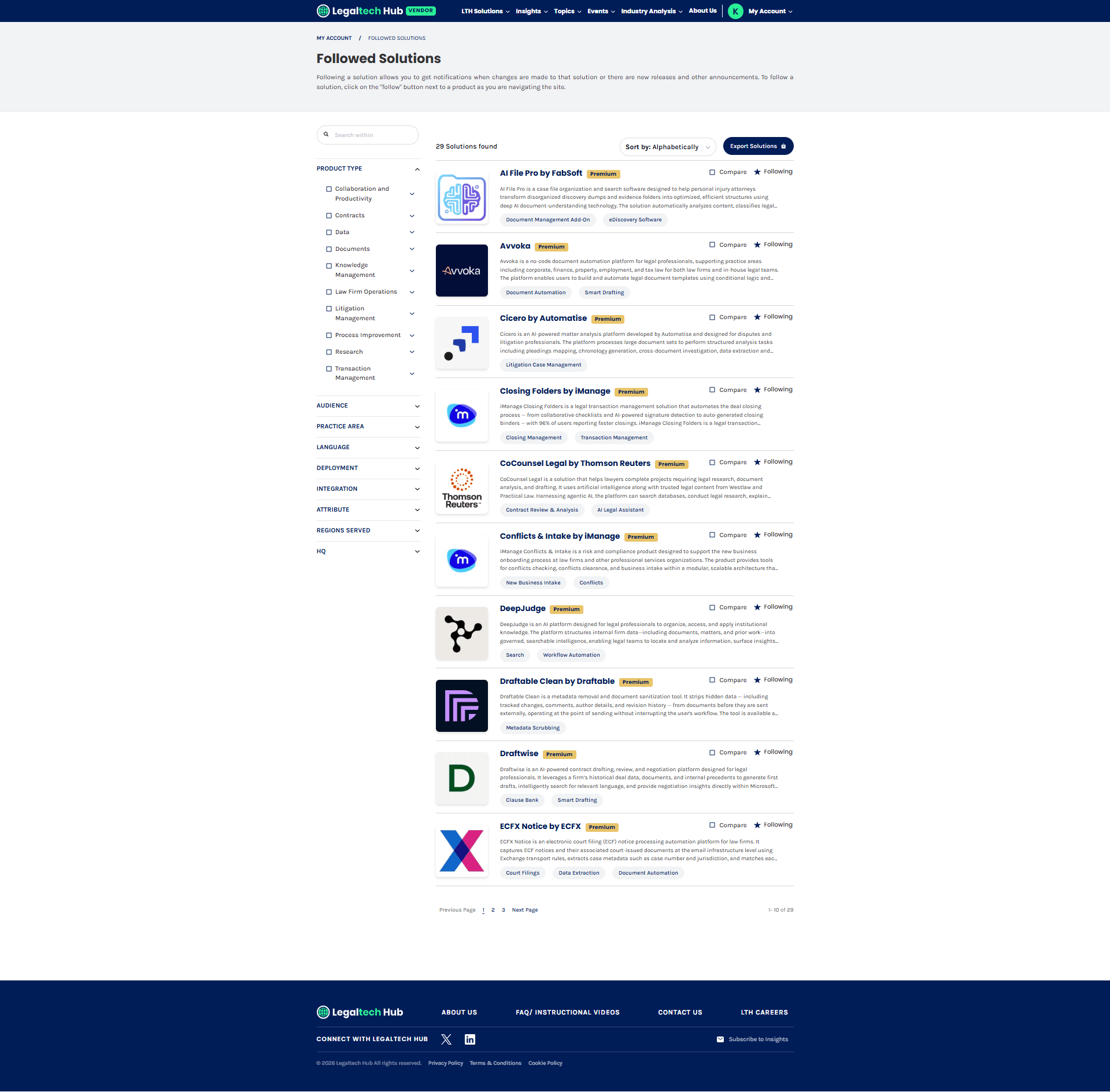Click the Export Solutions button
This screenshot has width=1110, height=1092.
pyautogui.click(x=758, y=146)
